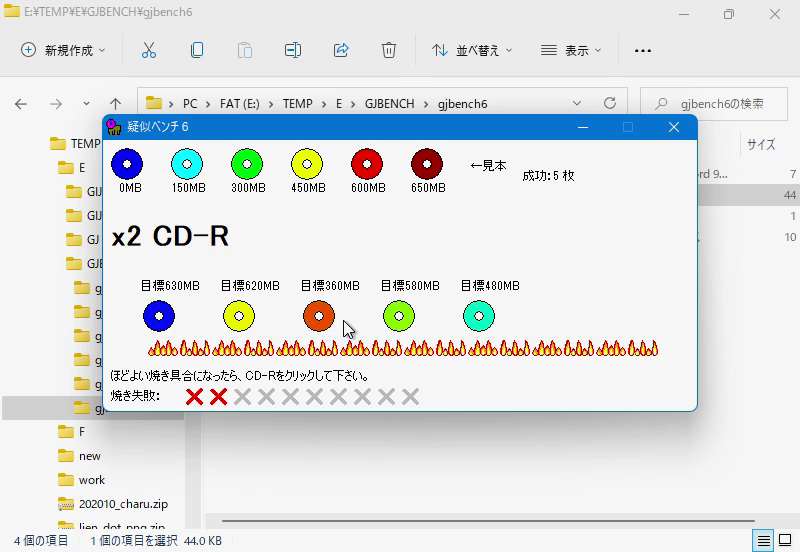Open the 新規作成 menu in Explorer
Viewport: 800px width, 552px height.
coord(63,50)
